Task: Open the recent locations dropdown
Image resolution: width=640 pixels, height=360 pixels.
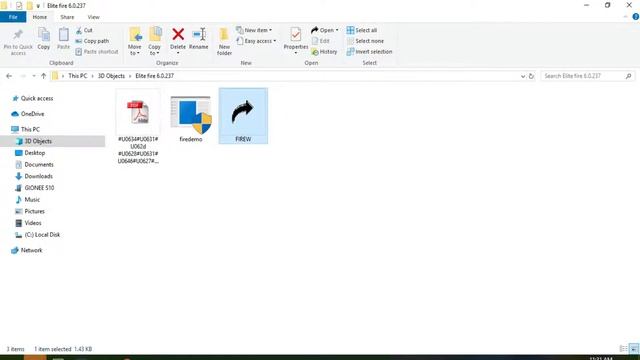Action: [33, 76]
